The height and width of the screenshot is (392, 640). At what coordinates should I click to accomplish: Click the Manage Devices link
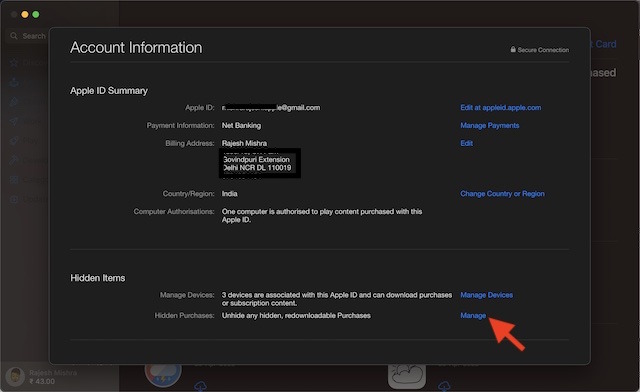point(486,295)
